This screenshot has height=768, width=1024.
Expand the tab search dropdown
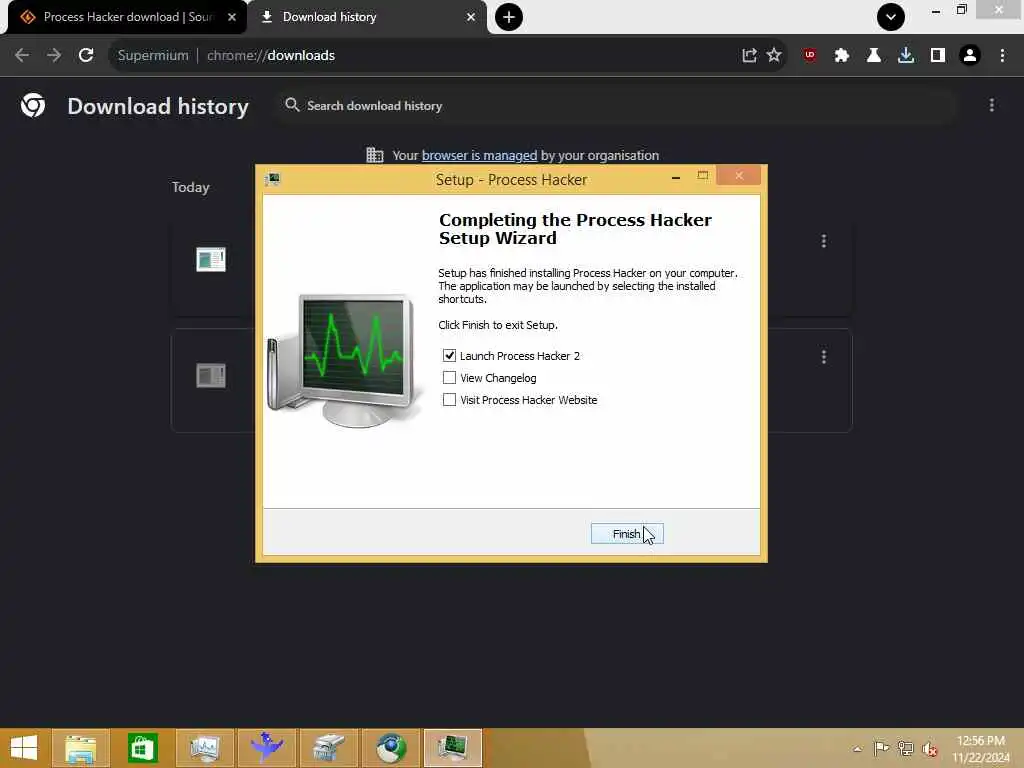coord(891,17)
